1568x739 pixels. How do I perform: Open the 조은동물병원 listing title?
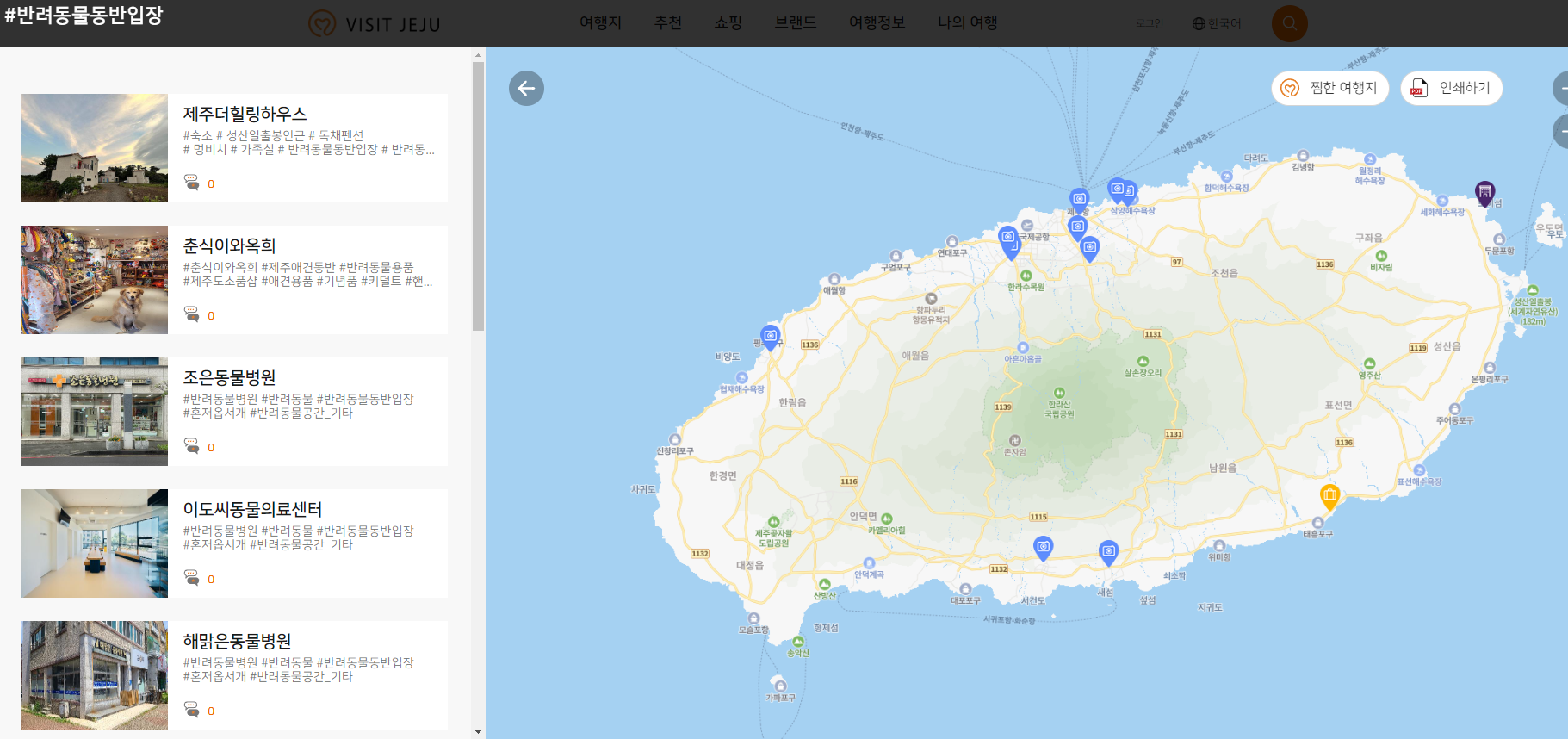(x=229, y=377)
